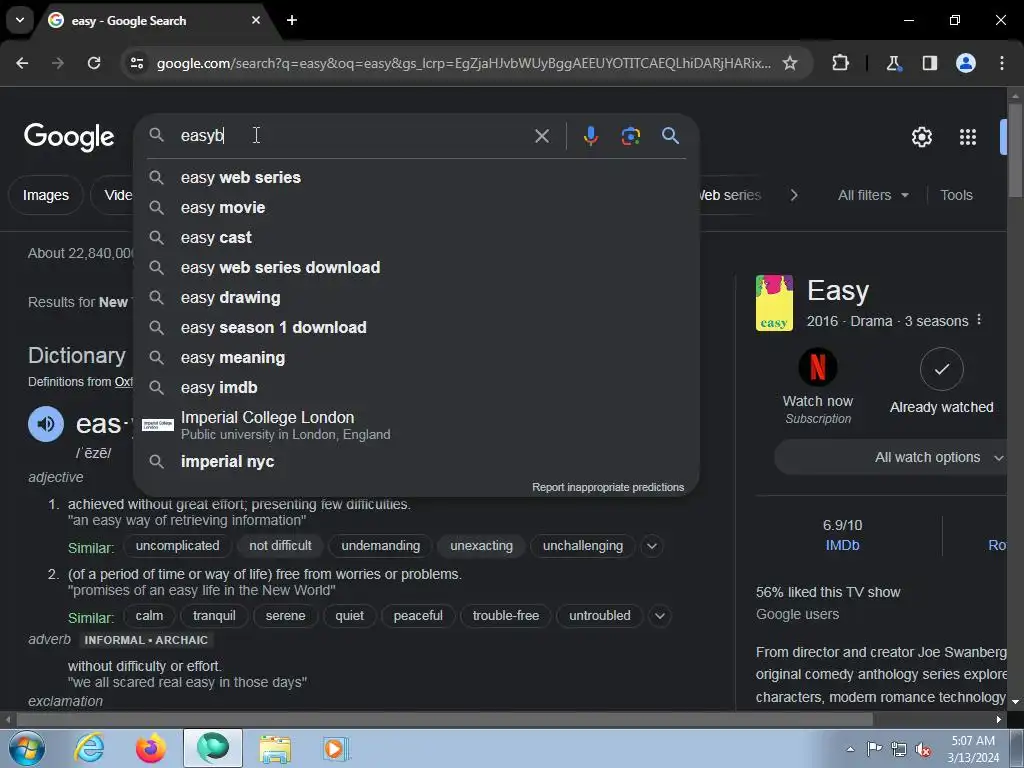1024x768 pixels.
Task: Click the not difficult synonym chip
Action: tap(280, 545)
